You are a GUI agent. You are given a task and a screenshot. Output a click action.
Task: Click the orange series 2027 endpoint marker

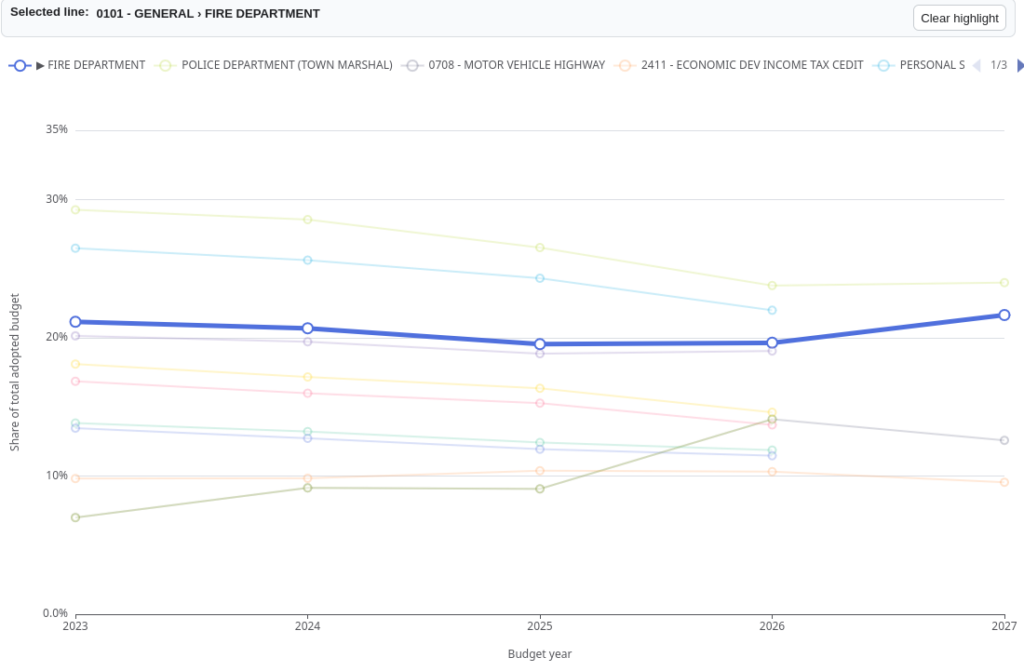(1004, 482)
